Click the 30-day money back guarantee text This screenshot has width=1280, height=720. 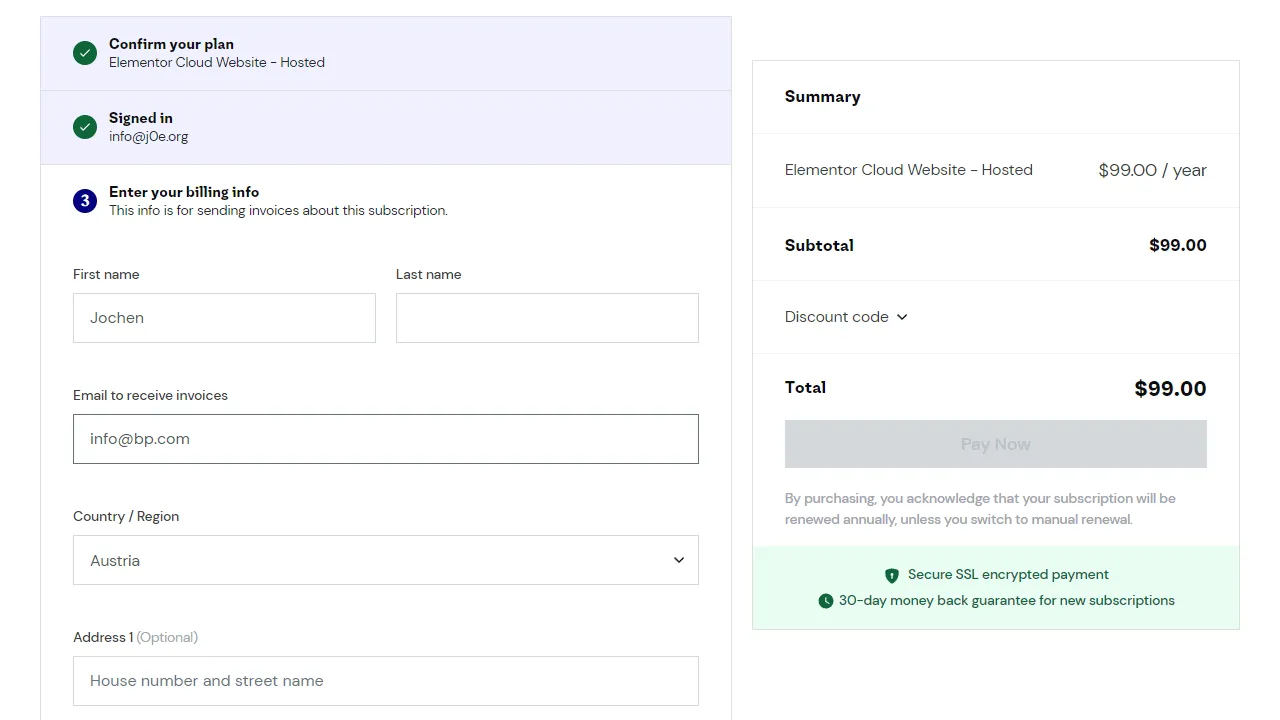(1007, 601)
